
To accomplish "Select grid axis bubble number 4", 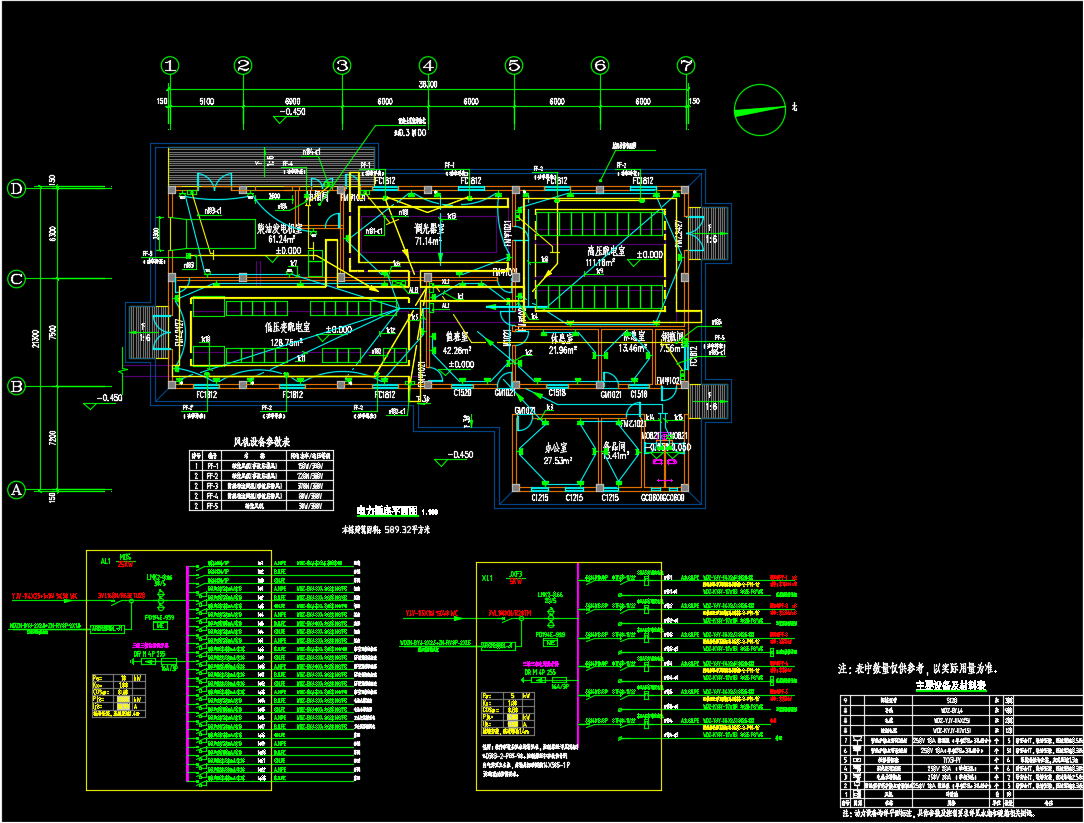I will 428,66.
